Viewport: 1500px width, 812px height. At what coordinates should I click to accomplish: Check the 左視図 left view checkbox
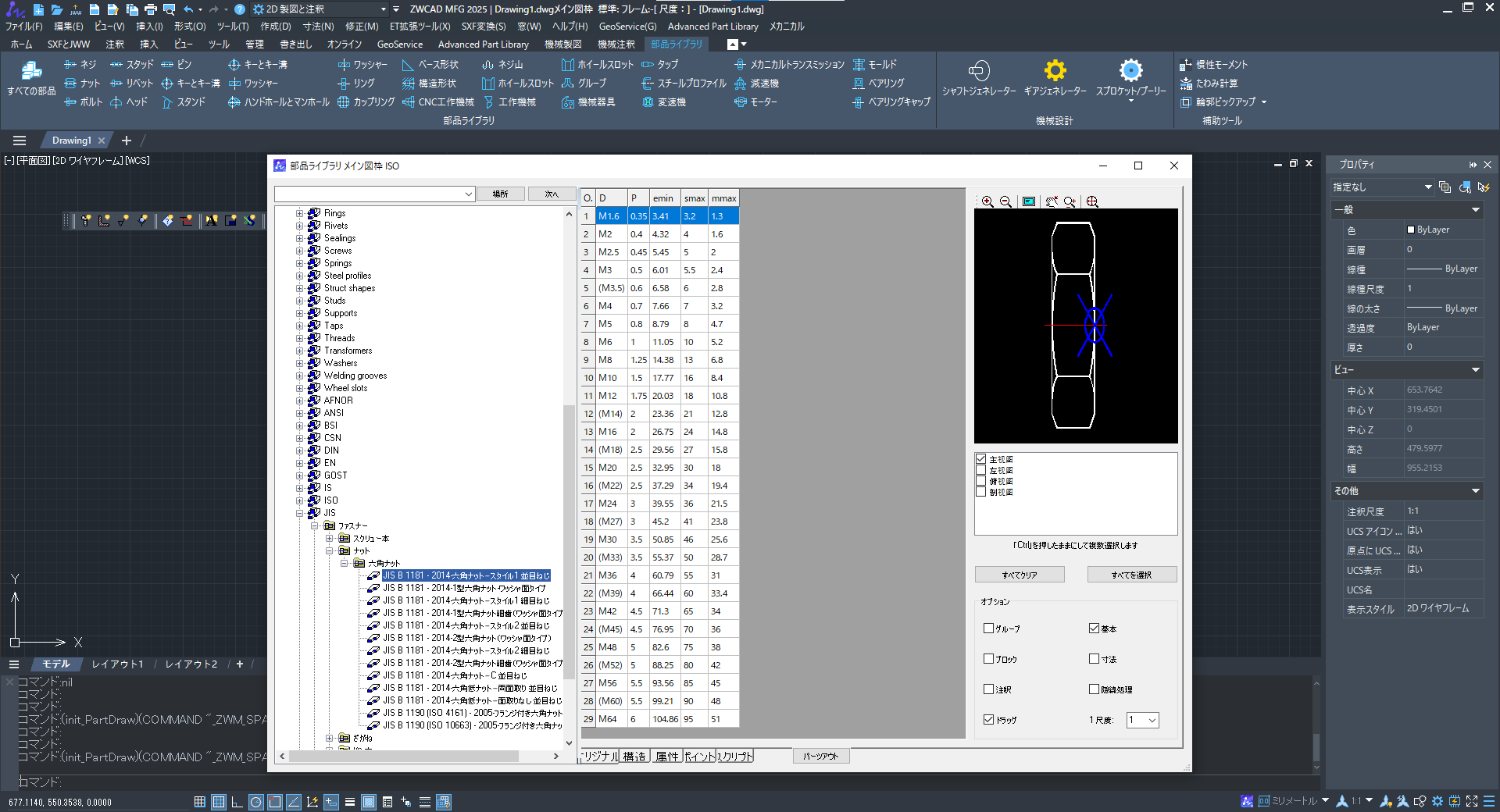coord(980,470)
